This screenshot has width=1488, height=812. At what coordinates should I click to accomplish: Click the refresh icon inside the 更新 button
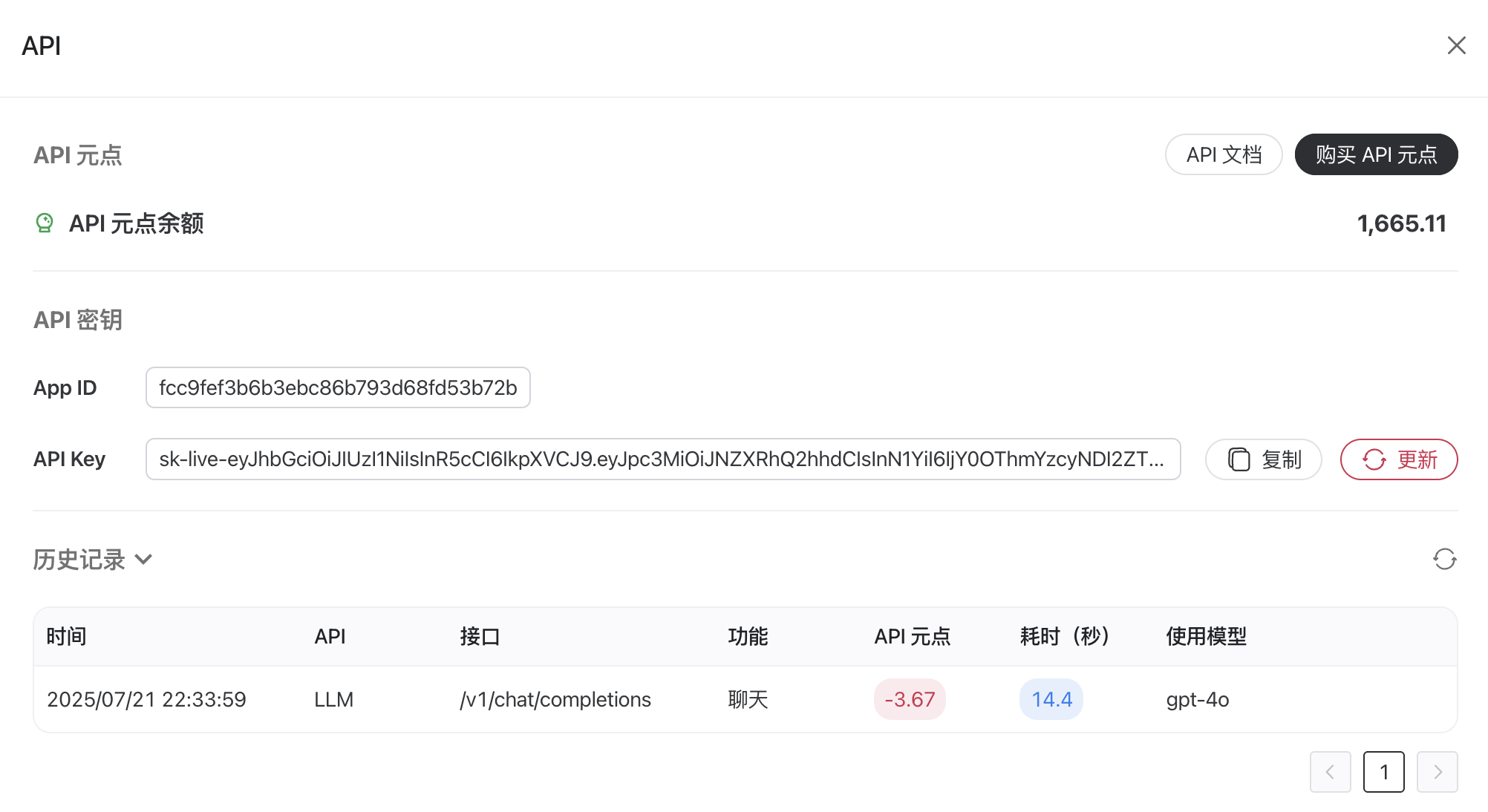(1374, 459)
